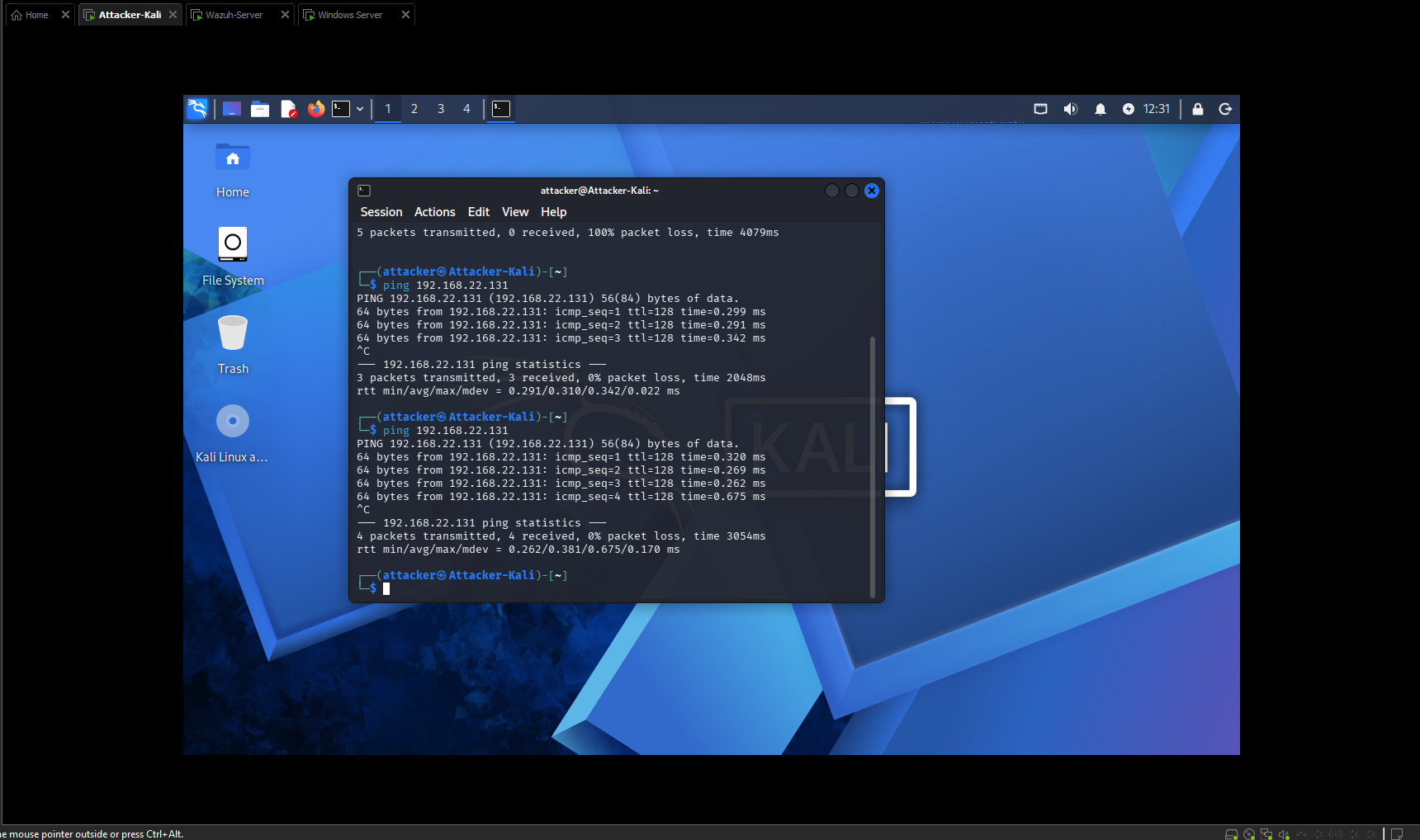Switch to workspace 4

click(x=466, y=109)
